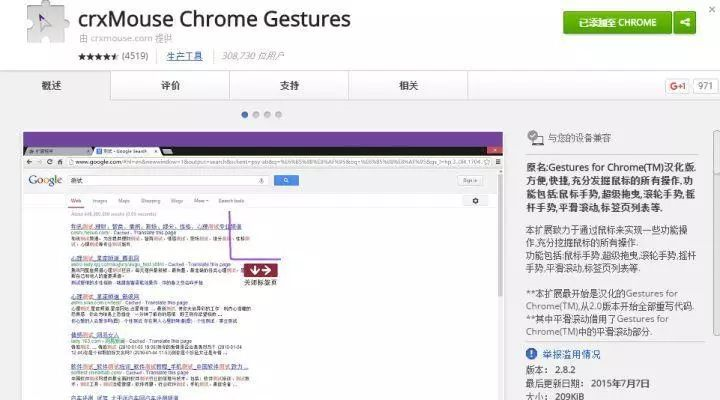Click the 与您的设备兼容 text
720x400 pixels.
tap(579, 138)
